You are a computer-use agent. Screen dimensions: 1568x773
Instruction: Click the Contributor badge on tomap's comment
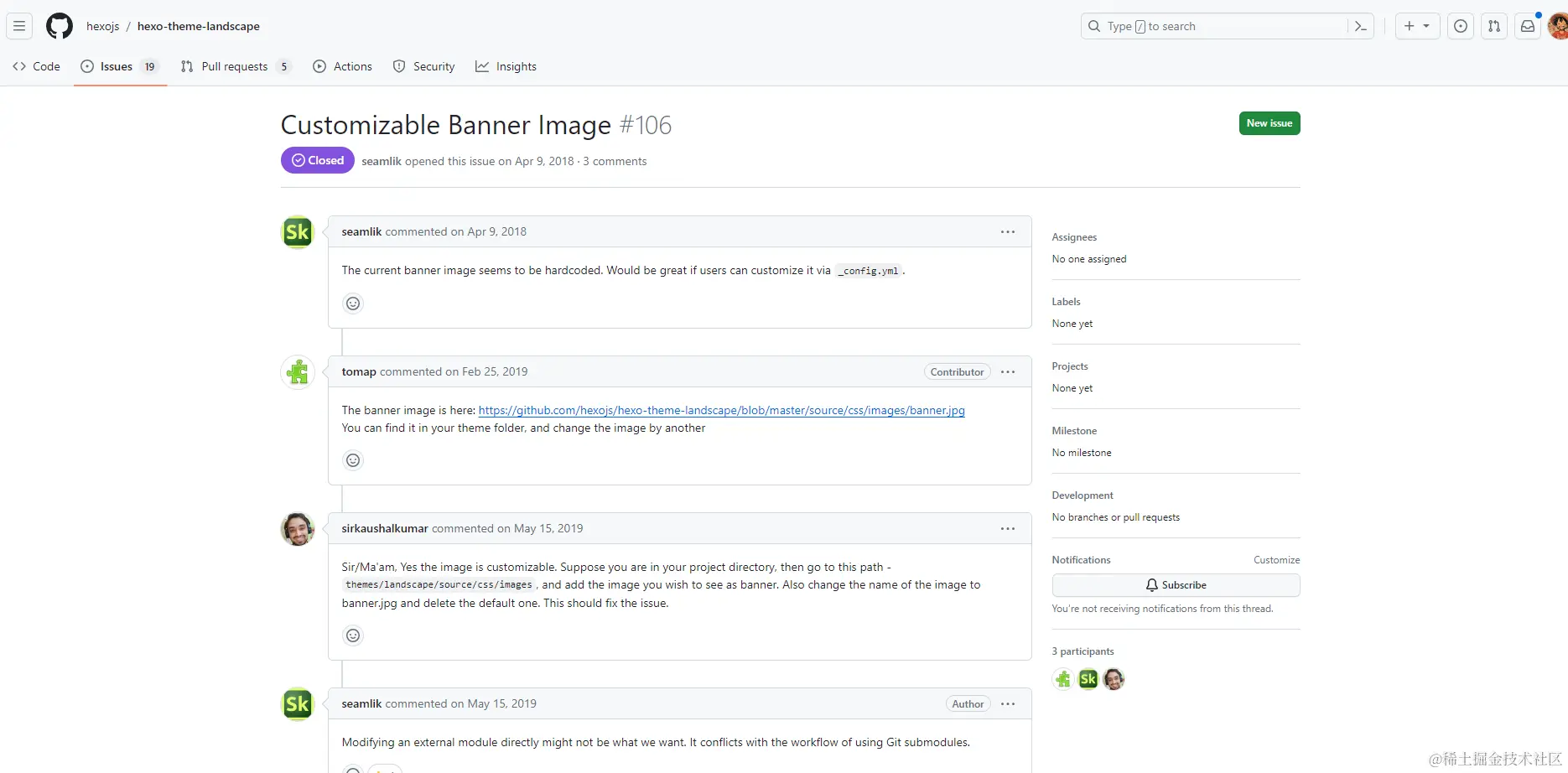click(x=957, y=371)
